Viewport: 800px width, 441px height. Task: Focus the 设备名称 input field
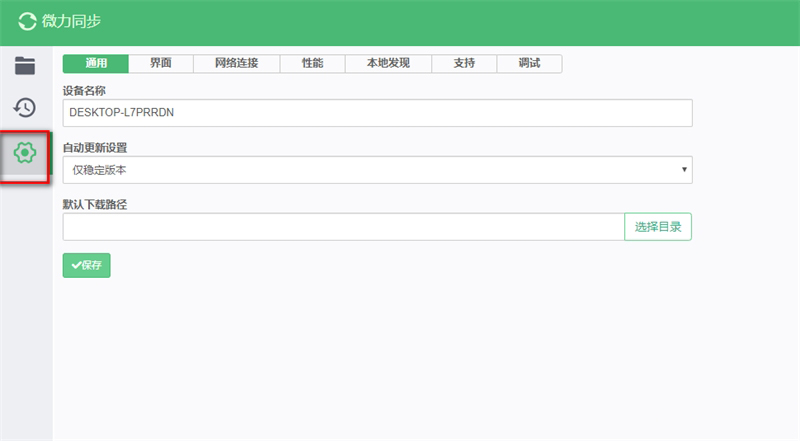pos(378,113)
